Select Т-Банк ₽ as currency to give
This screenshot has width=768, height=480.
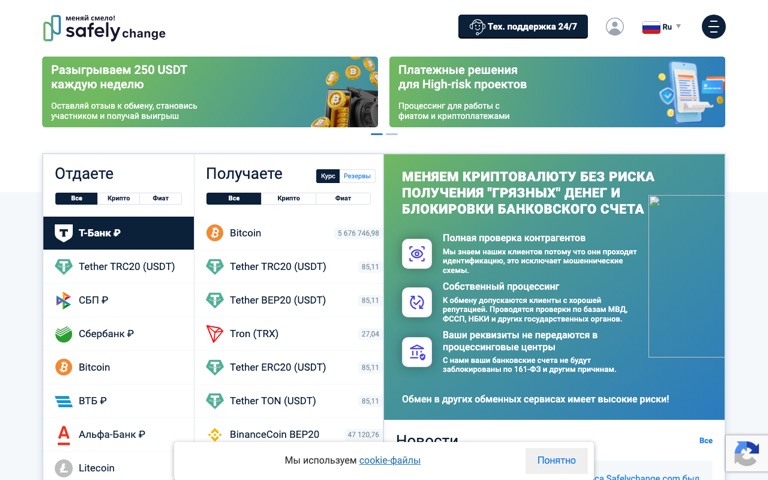tap(119, 233)
